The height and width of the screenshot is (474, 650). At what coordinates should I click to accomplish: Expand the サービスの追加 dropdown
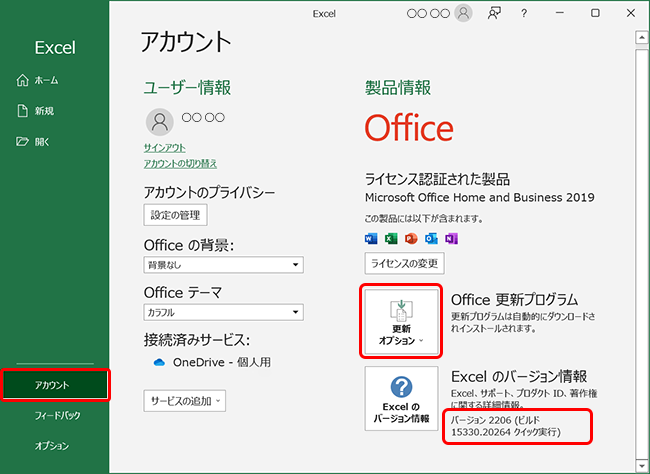pos(184,401)
